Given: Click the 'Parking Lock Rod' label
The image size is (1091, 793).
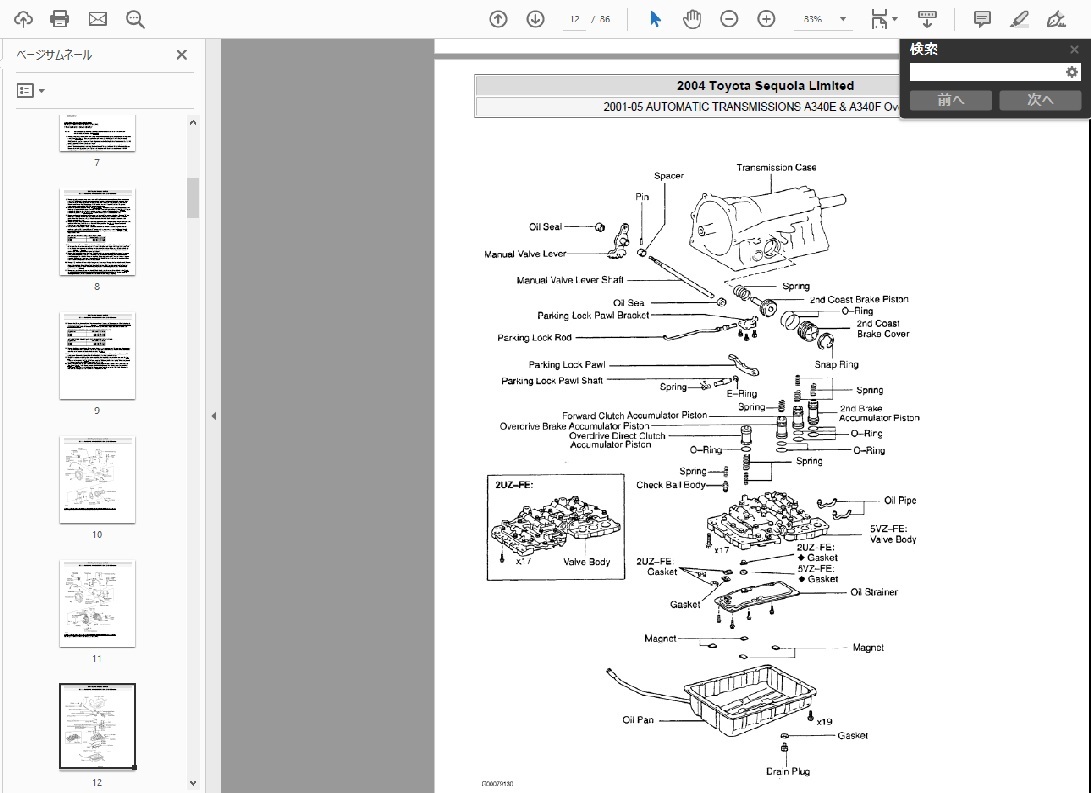Looking at the screenshot, I should pyautogui.click(x=534, y=337).
